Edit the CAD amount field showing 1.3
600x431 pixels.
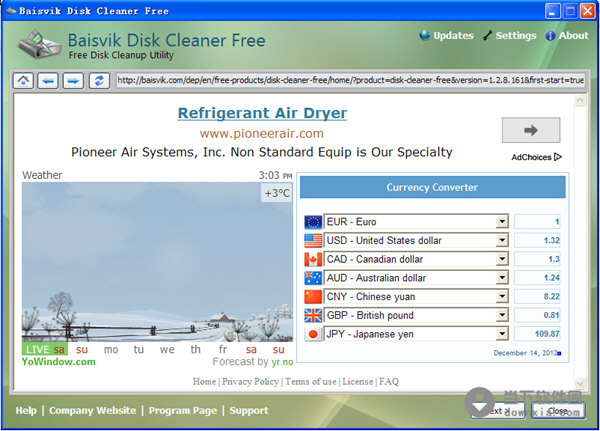coord(537,259)
